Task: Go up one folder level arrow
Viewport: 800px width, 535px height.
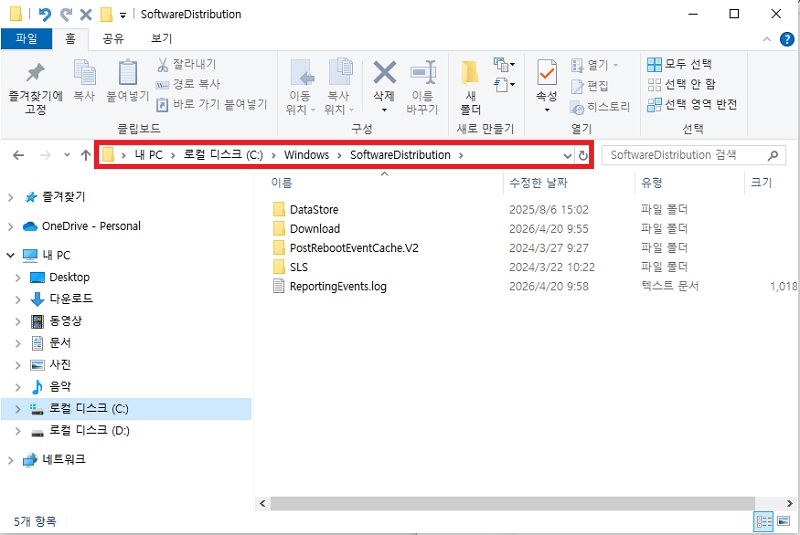Action: tap(85, 155)
